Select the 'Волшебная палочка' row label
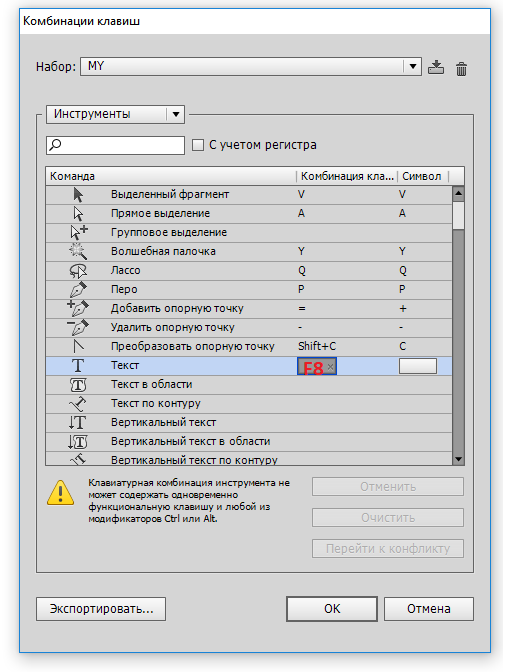 (163, 251)
